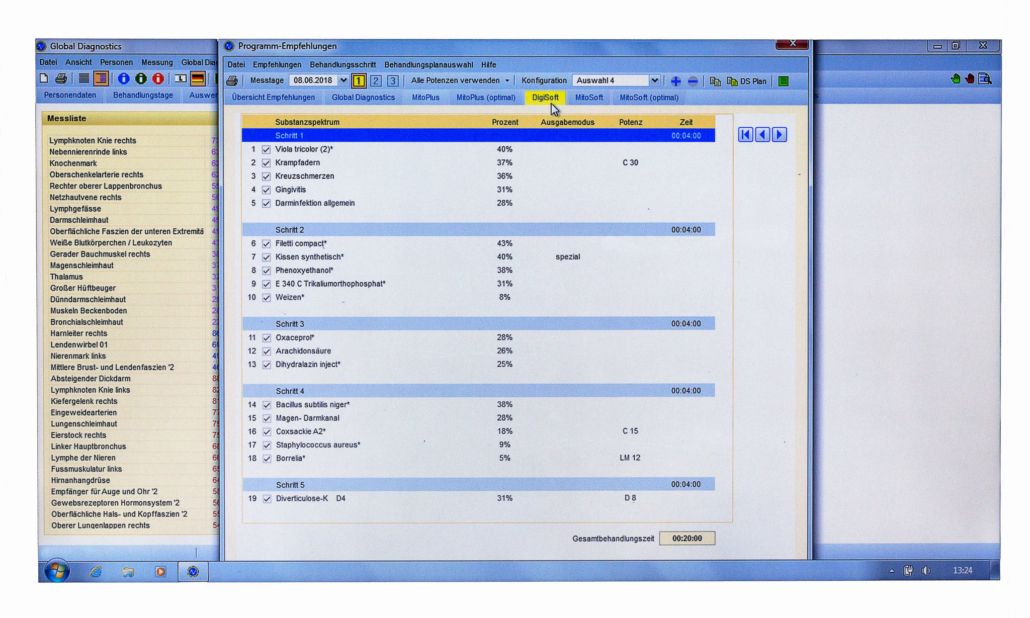This screenshot has height=618, width=1030.
Task: Click the green info icon in Global Diagnostics
Action: click(x=141, y=79)
